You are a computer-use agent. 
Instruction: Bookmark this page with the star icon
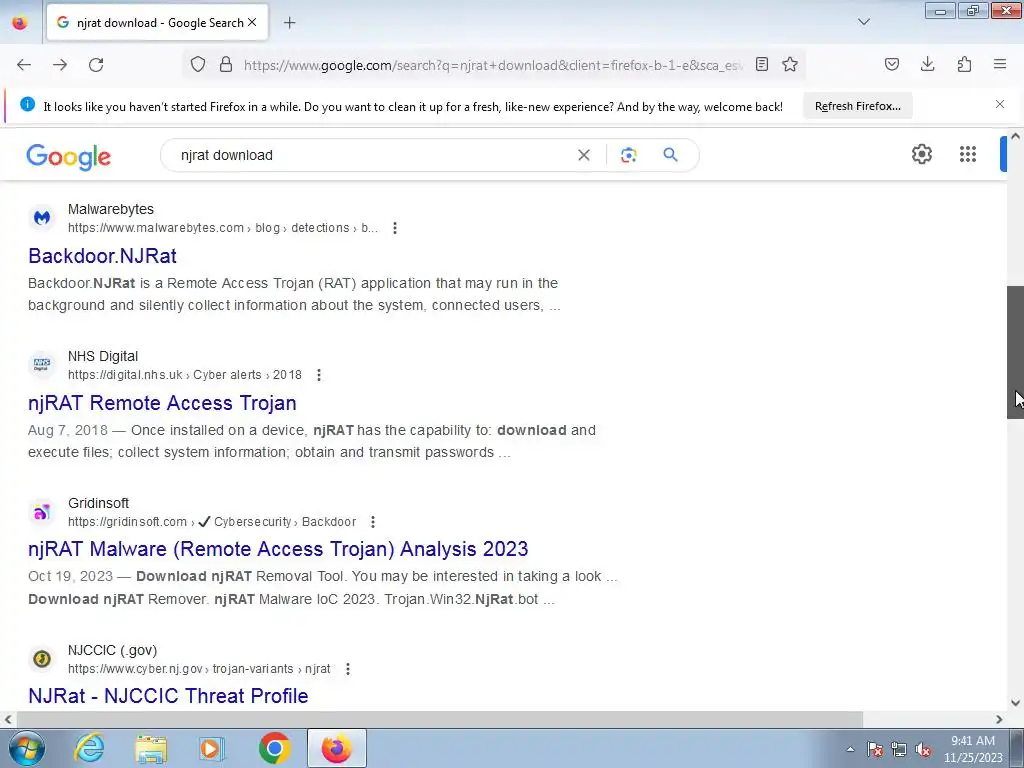click(x=790, y=64)
